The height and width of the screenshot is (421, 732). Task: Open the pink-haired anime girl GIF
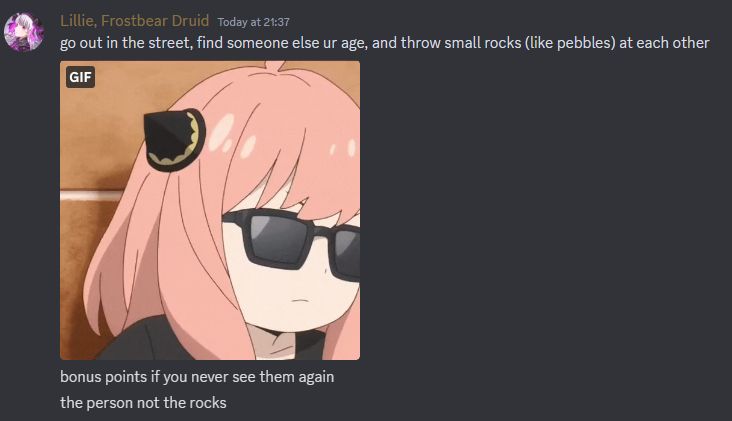tap(210, 210)
